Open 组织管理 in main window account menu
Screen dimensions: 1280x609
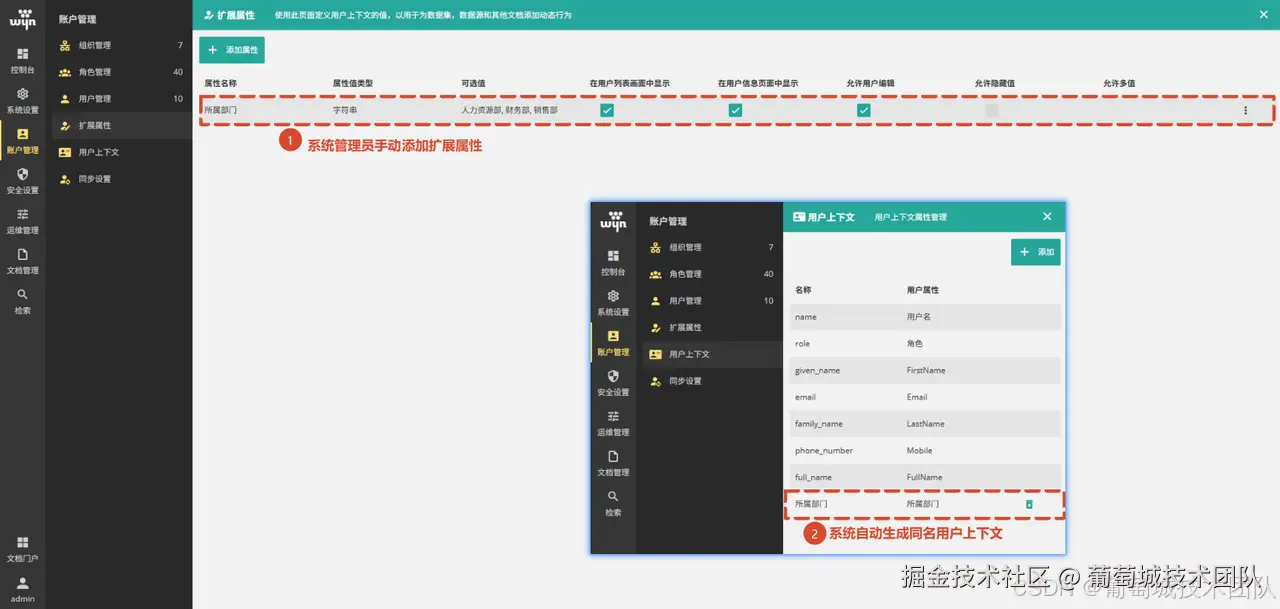tap(121, 45)
